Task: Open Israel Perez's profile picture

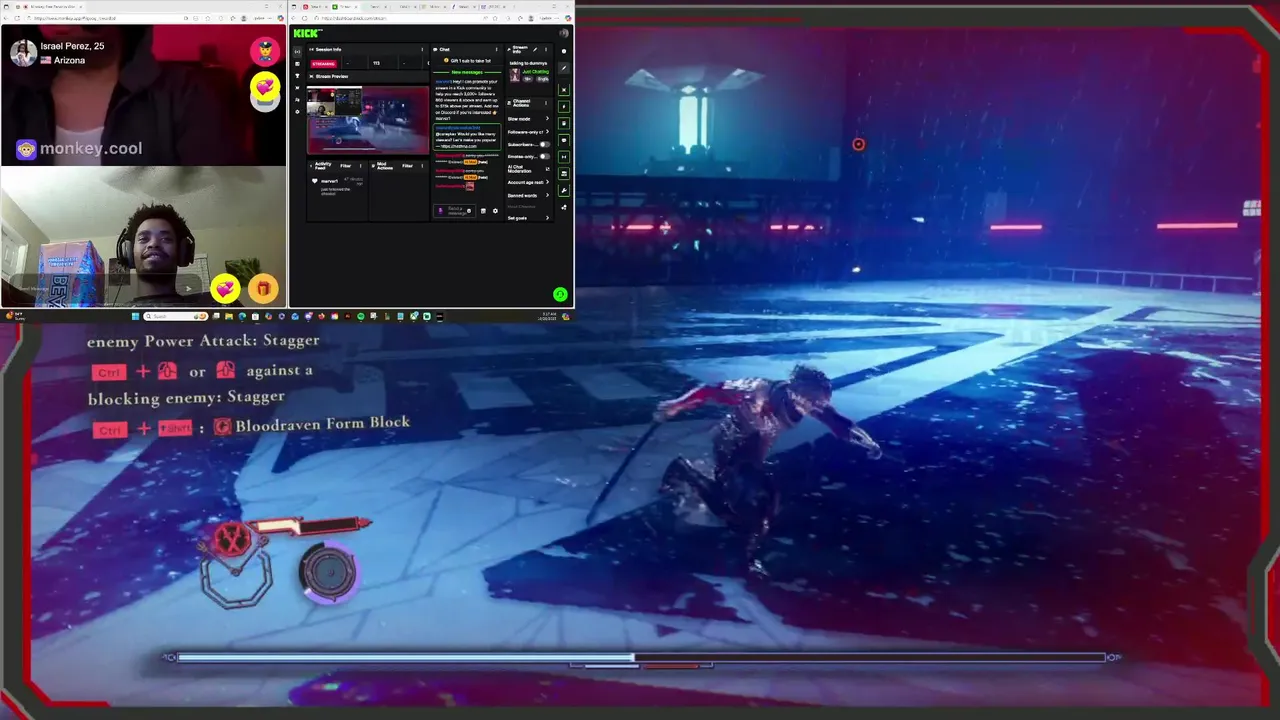Action: click(x=24, y=53)
